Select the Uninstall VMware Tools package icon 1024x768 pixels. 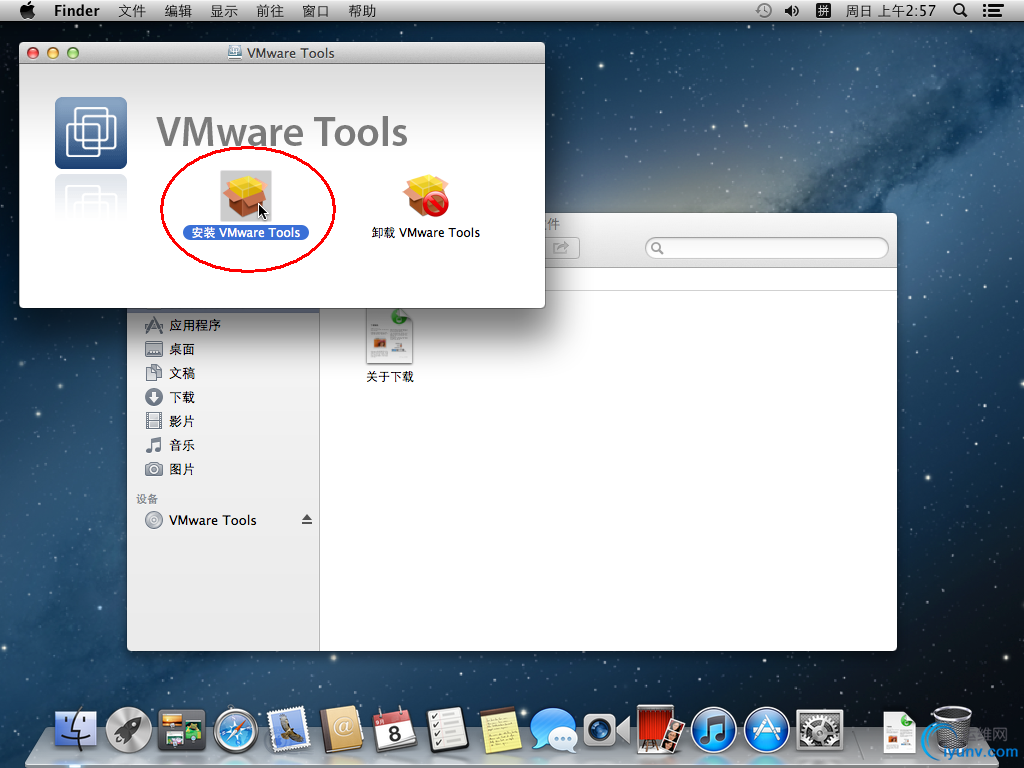426,195
